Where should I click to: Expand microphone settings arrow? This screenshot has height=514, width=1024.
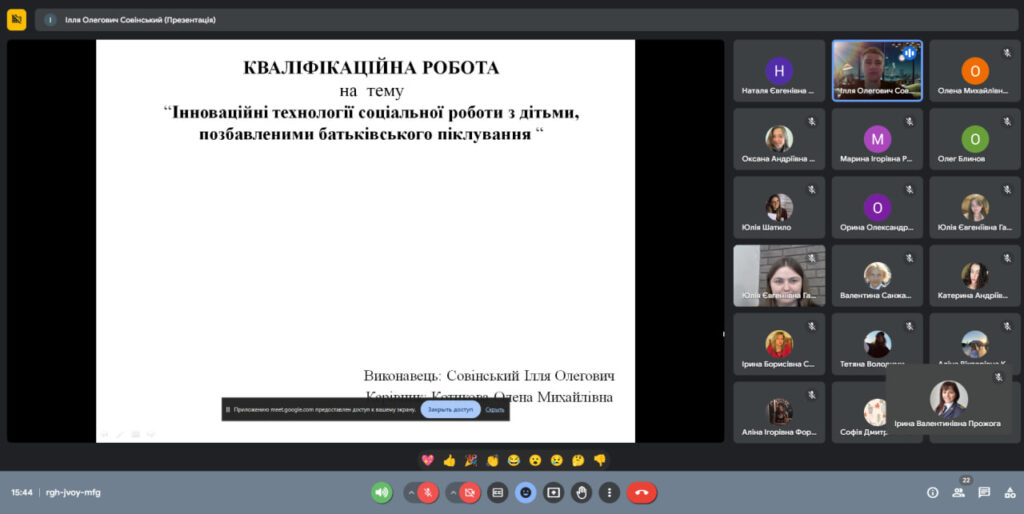tap(410, 492)
